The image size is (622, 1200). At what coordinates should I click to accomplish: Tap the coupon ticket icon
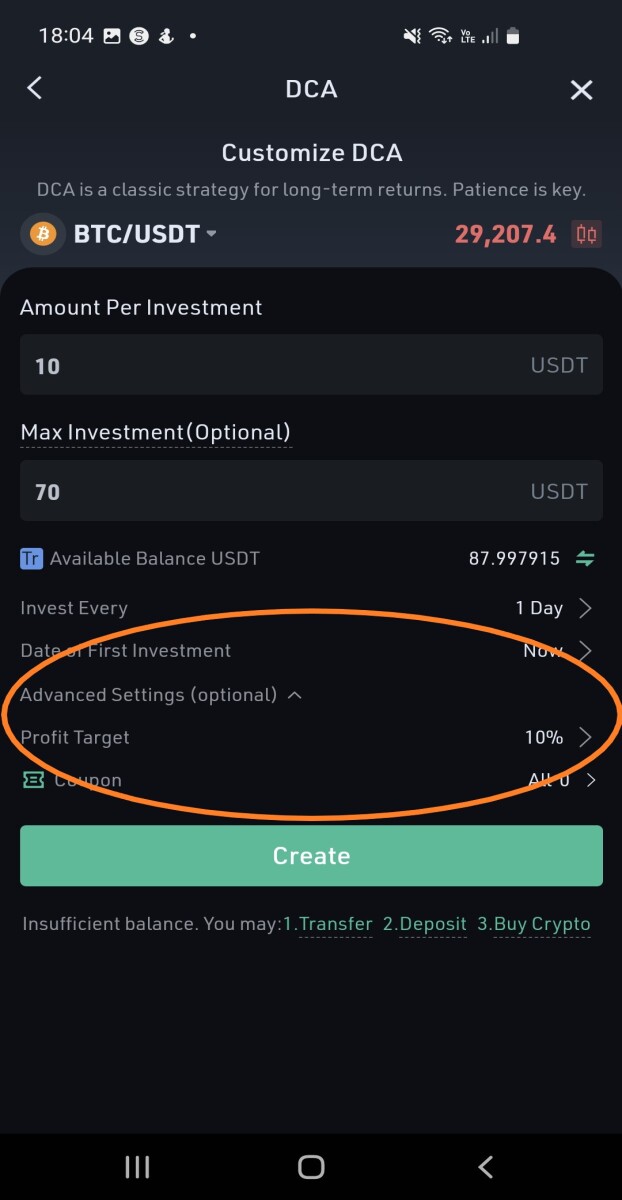tap(33, 780)
